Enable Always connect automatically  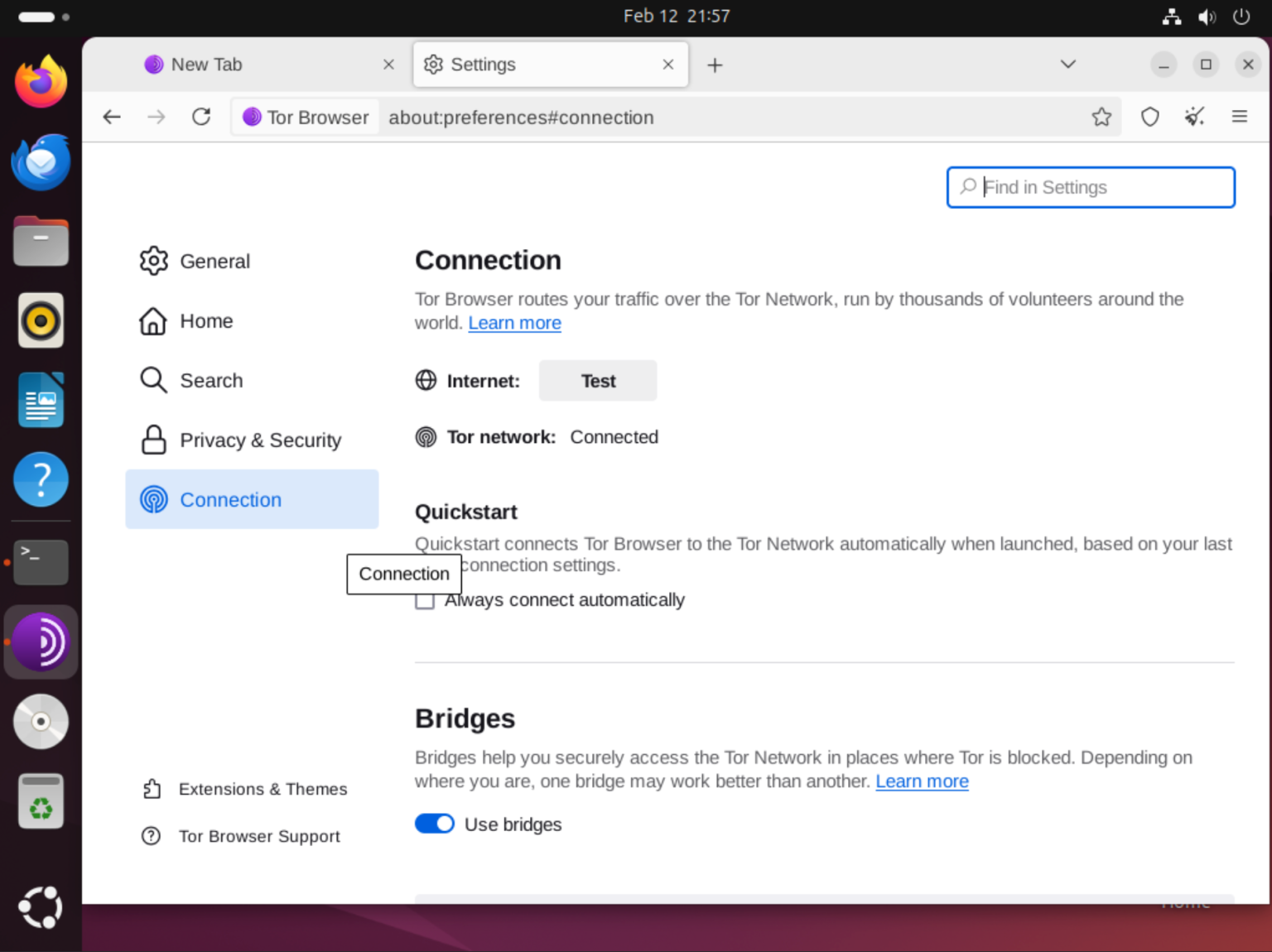(x=425, y=600)
